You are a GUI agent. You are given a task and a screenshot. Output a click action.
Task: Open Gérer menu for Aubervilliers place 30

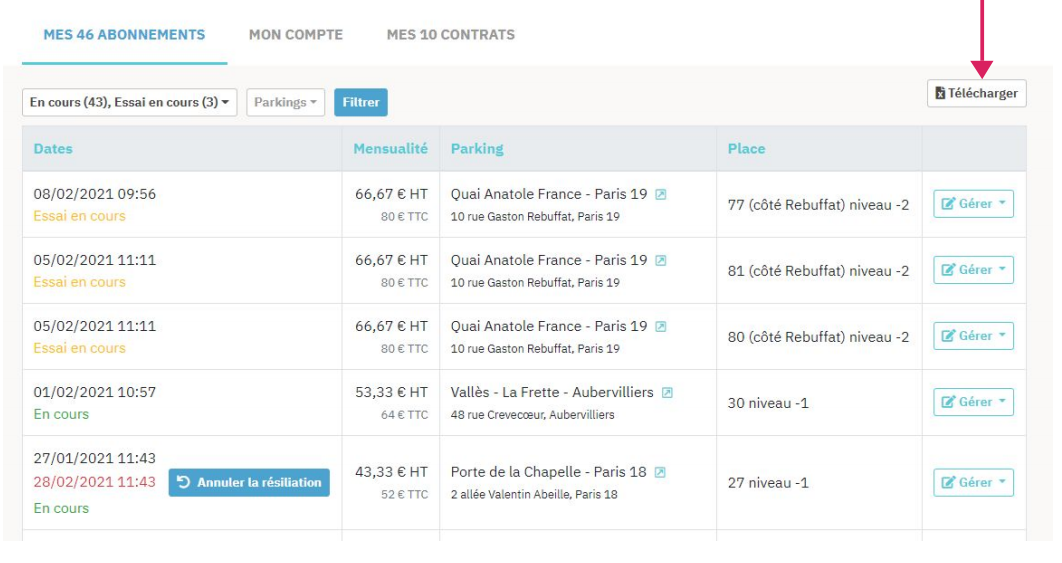click(x=973, y=402)
